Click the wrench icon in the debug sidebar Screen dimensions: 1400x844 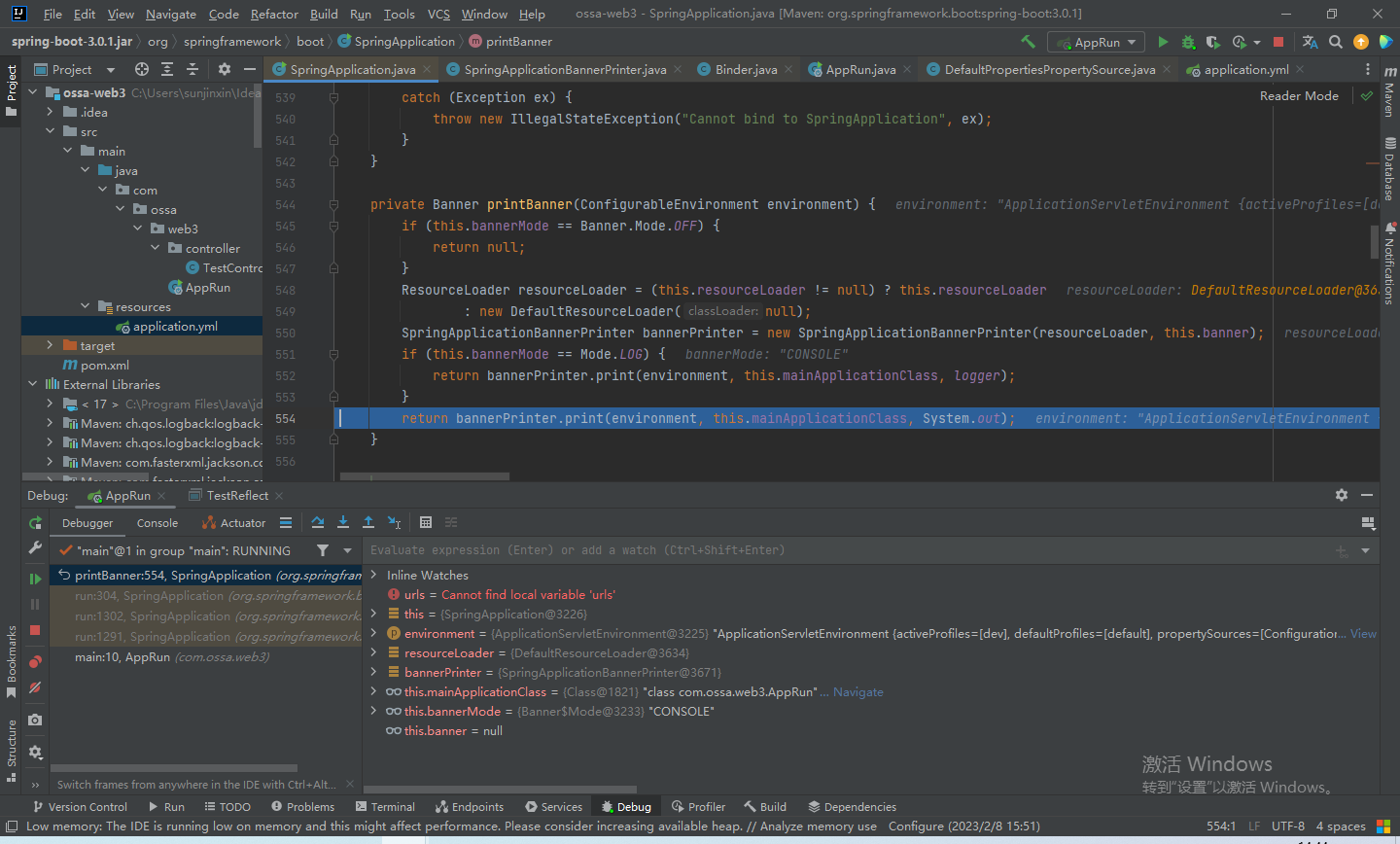click(35, 548)
